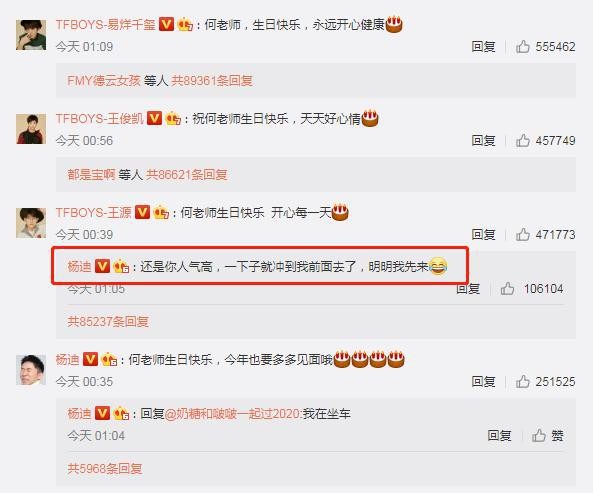Image resolution: width=593 pixels, height=493 pixels.
Task: Open the 都是宝啊 user link
Action: [x=91, y=174]
